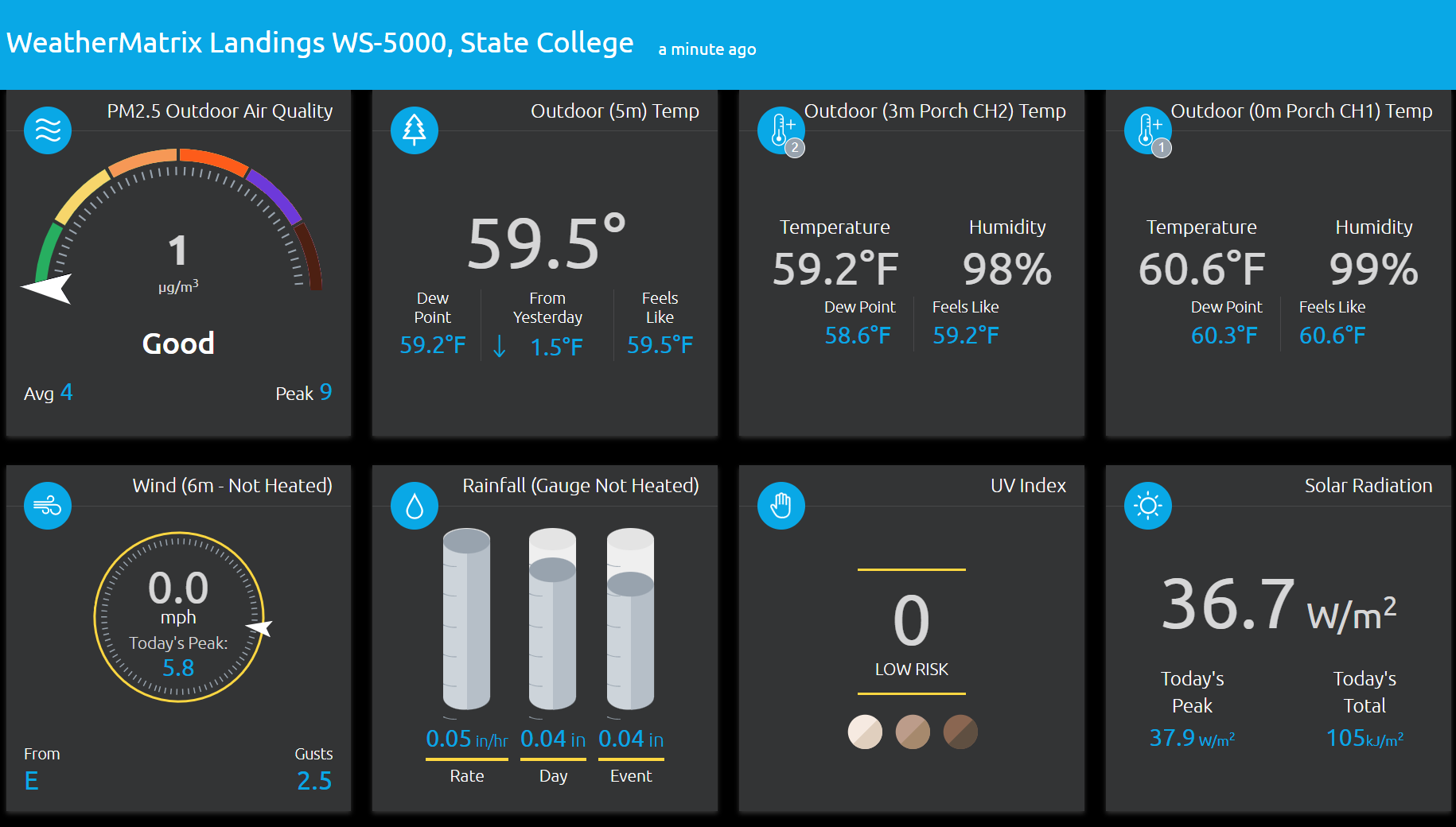This screenshot has width=1456, height=827.
Task: Click the Rainfall Day gauge label
Action: point(553,776)
